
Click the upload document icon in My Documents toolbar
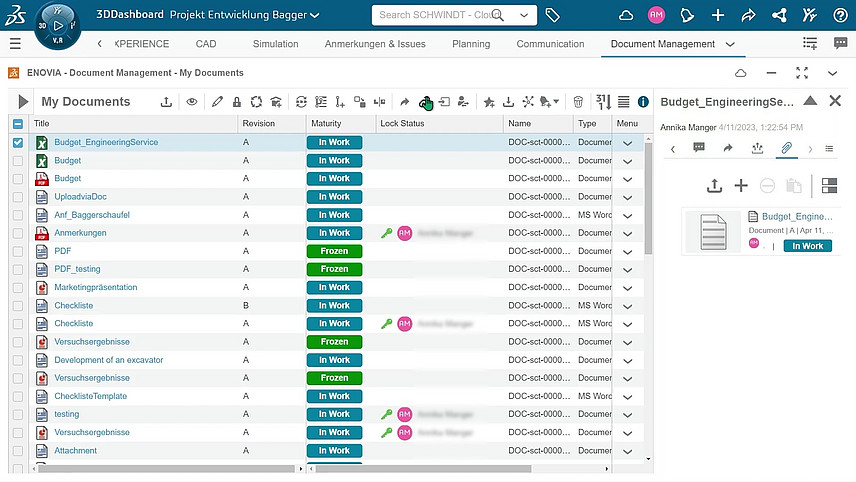167,102
